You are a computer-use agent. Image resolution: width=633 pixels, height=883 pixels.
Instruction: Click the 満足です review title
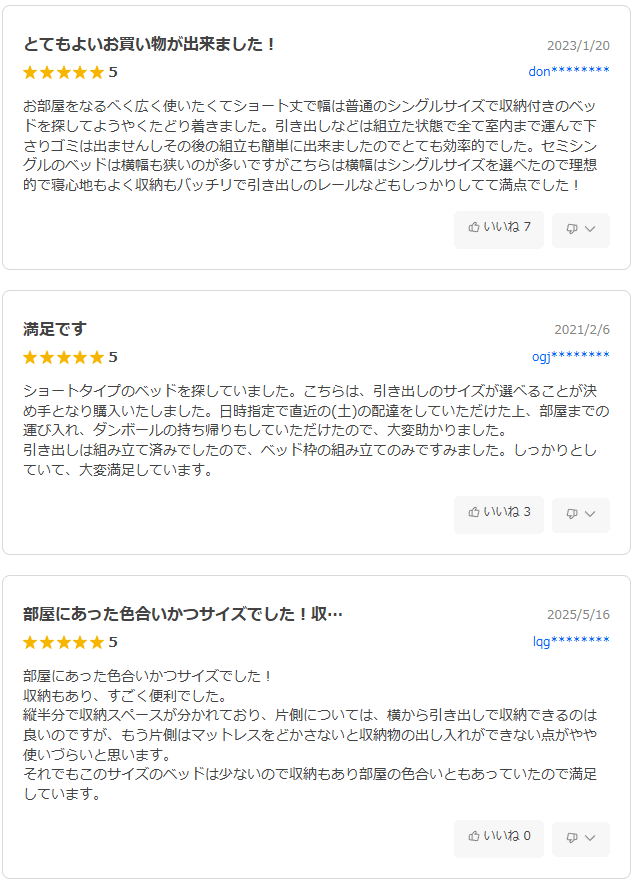click(x=55, y=329)
